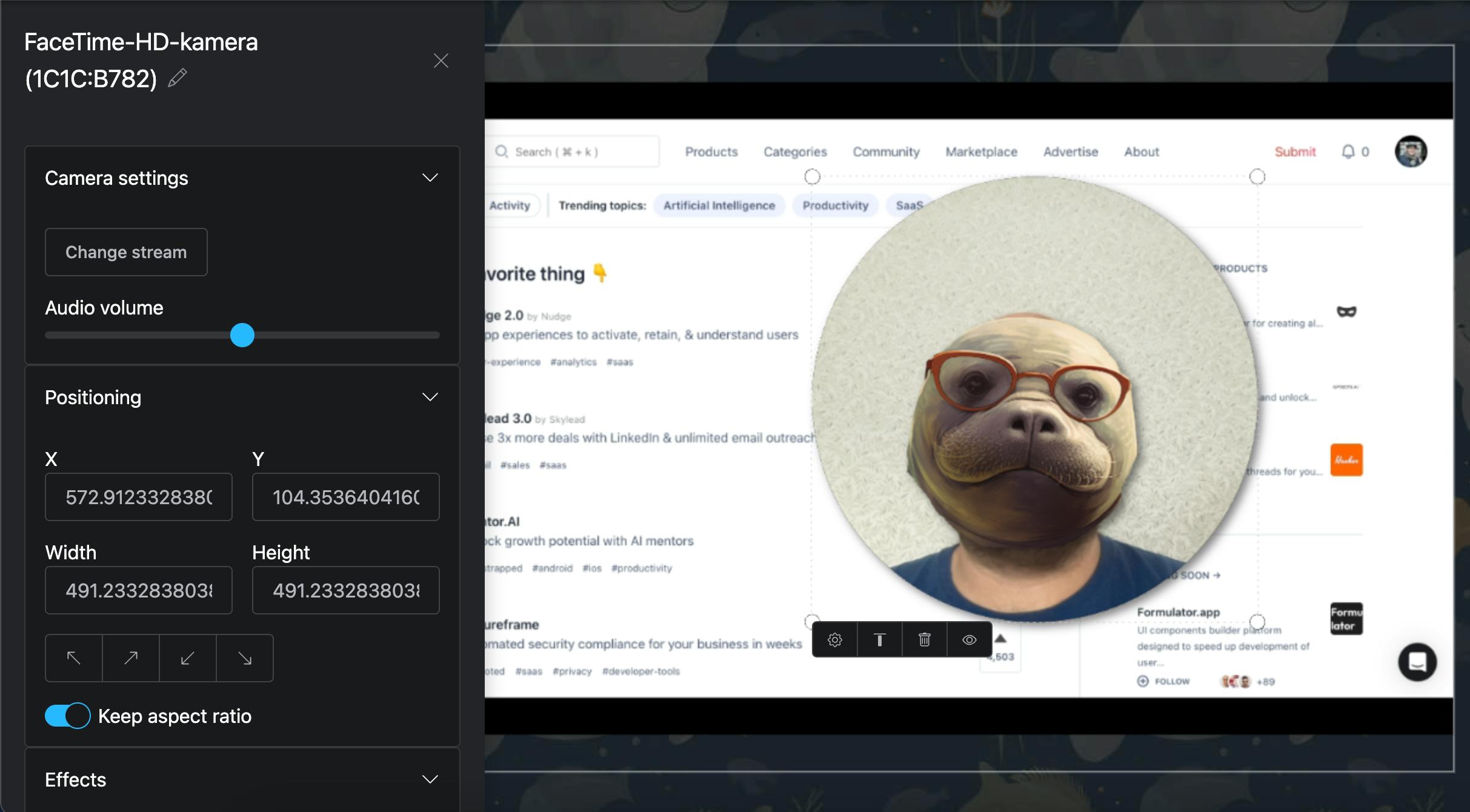The image size is (1470, 812).
Task: Focus the X position input field
Action: click(139, 497)
